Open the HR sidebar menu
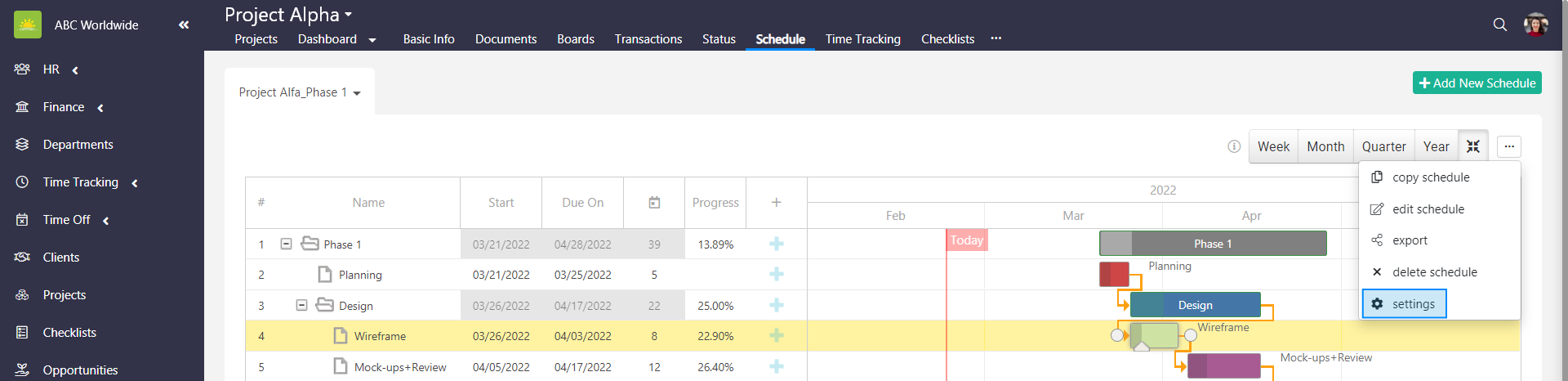 (51, 69)
